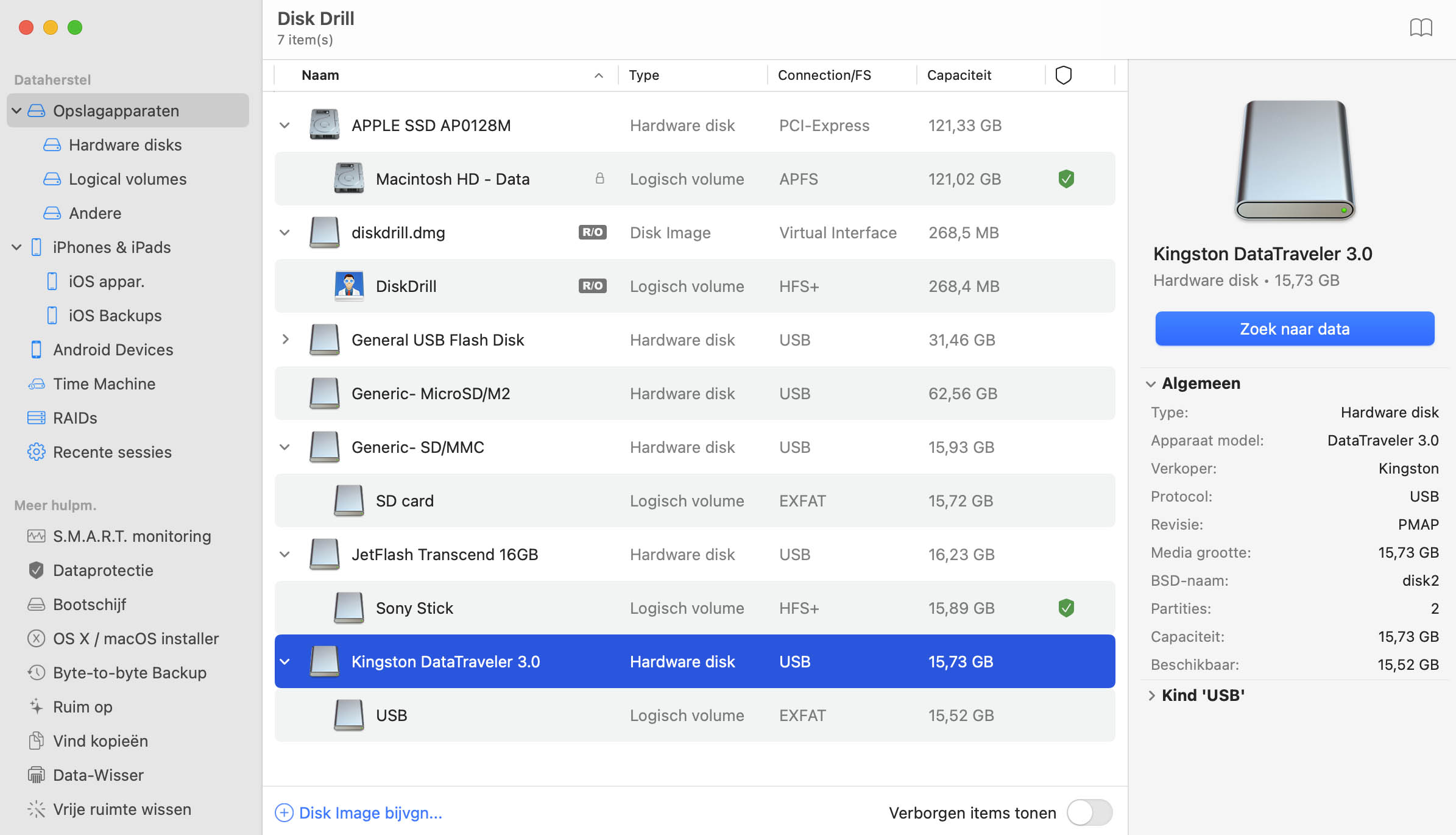Enable the green checkmark on Sony Stick
Image resolution: width=1456 pixels, height=835 pixels.
point(1063,607)
